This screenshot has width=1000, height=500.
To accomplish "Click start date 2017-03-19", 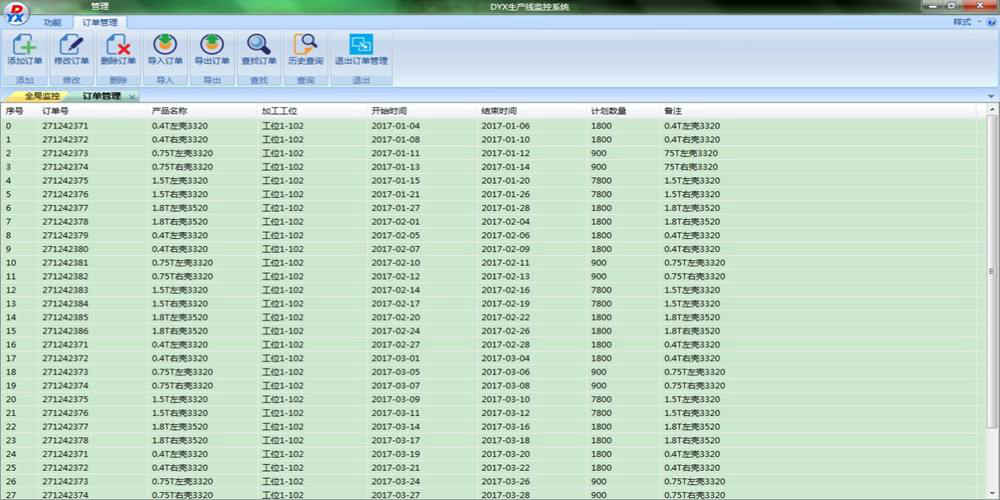I will (396, 454).
